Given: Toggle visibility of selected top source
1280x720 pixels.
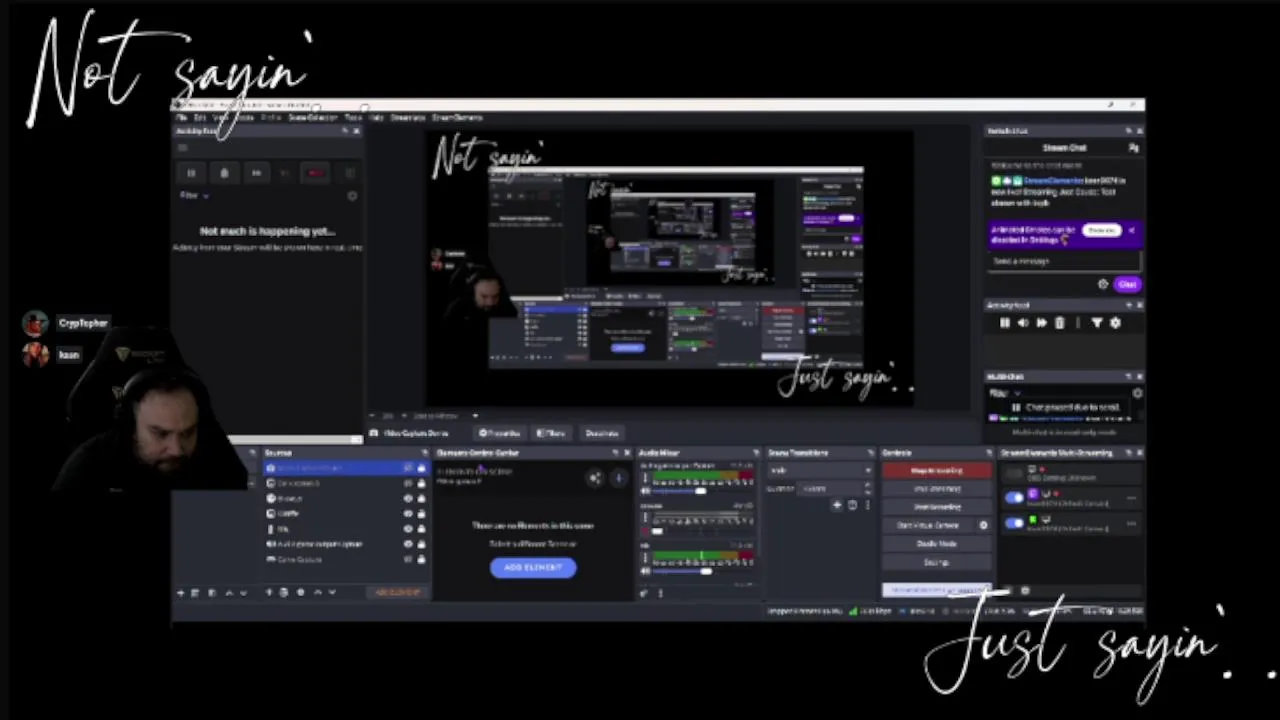Looking at the screenshot, I should tap(407, 468).
